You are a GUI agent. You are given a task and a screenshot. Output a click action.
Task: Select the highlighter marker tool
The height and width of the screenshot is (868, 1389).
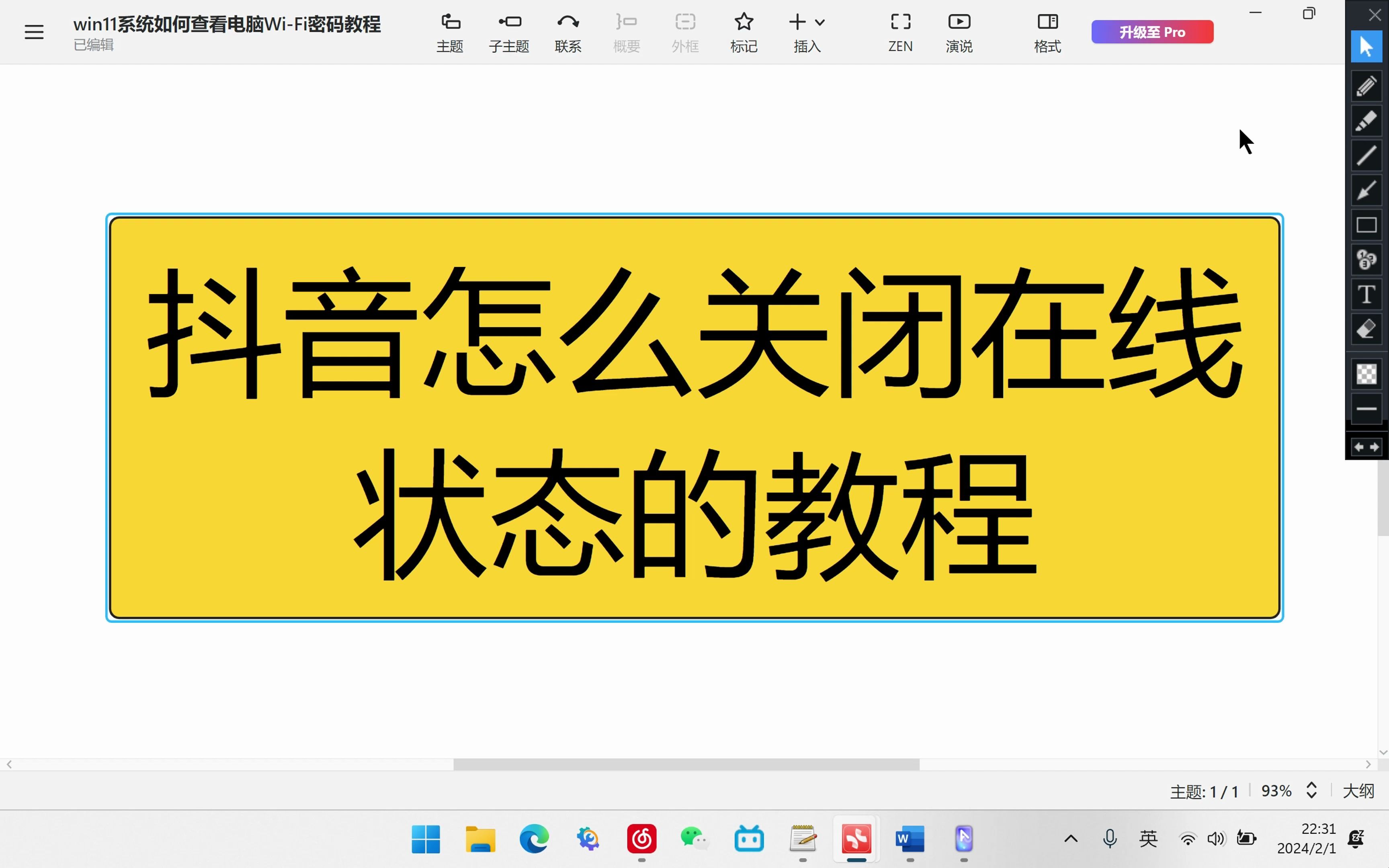coord(1366,121)
